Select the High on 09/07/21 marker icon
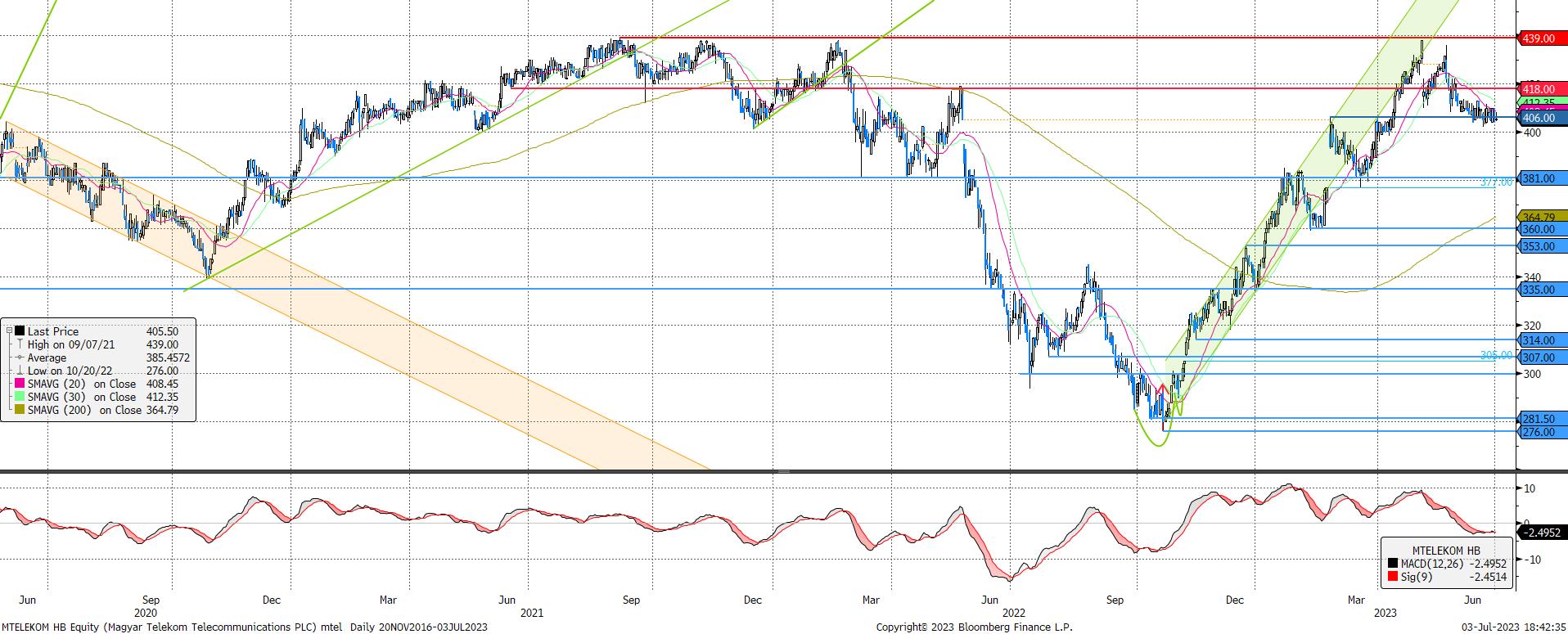This screenshot has height=634, width=1568. point(20,344)
